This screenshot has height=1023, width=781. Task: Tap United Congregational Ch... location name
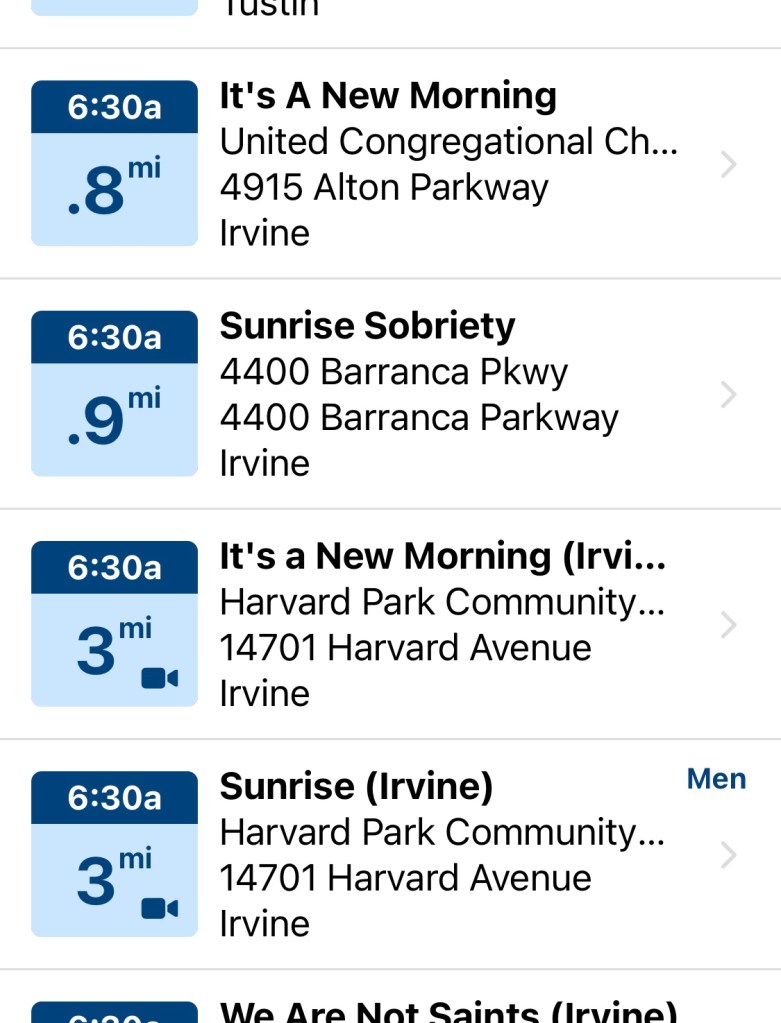[449, 142]
